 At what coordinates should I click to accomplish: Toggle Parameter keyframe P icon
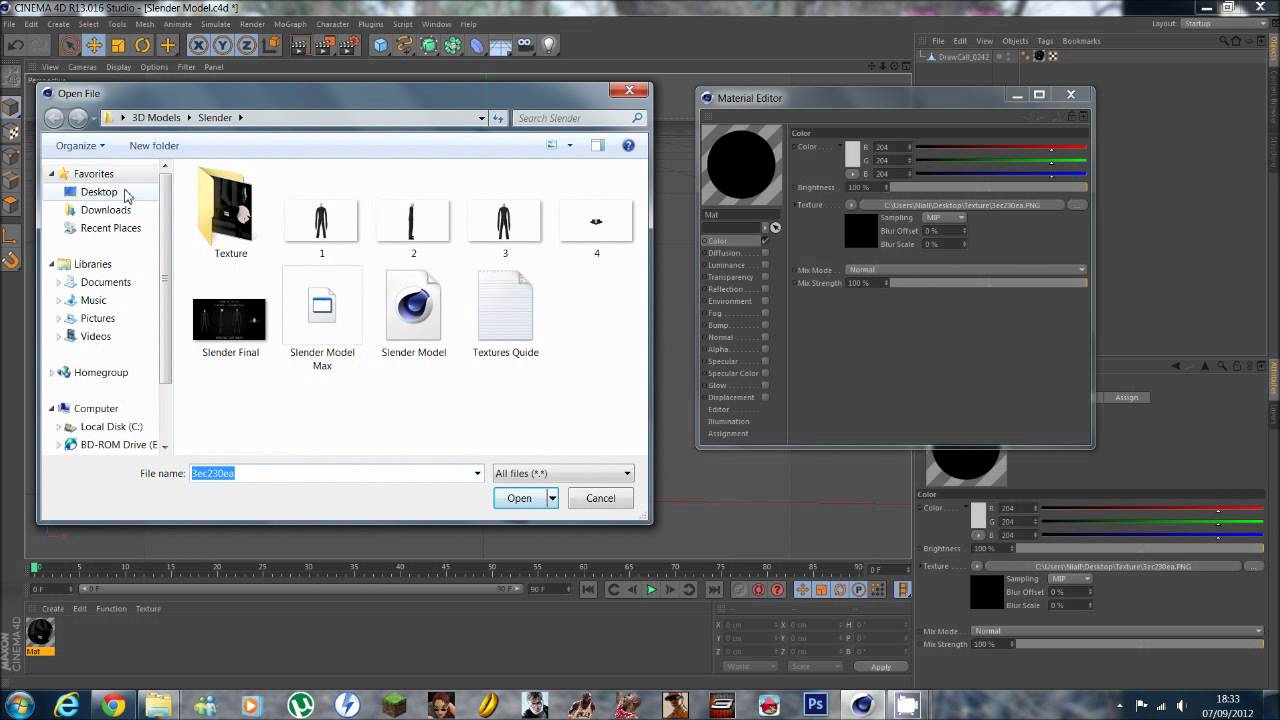click(x=859, y=590)
